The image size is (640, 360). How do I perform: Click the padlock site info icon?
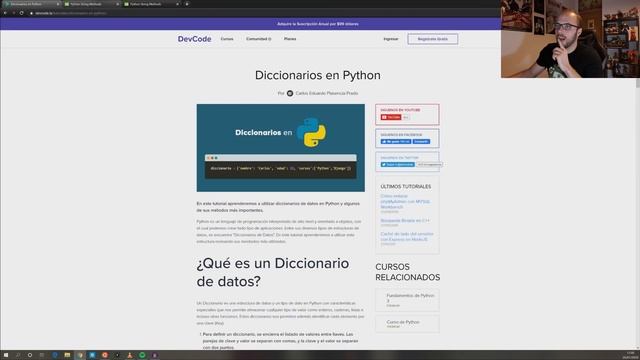31,13
